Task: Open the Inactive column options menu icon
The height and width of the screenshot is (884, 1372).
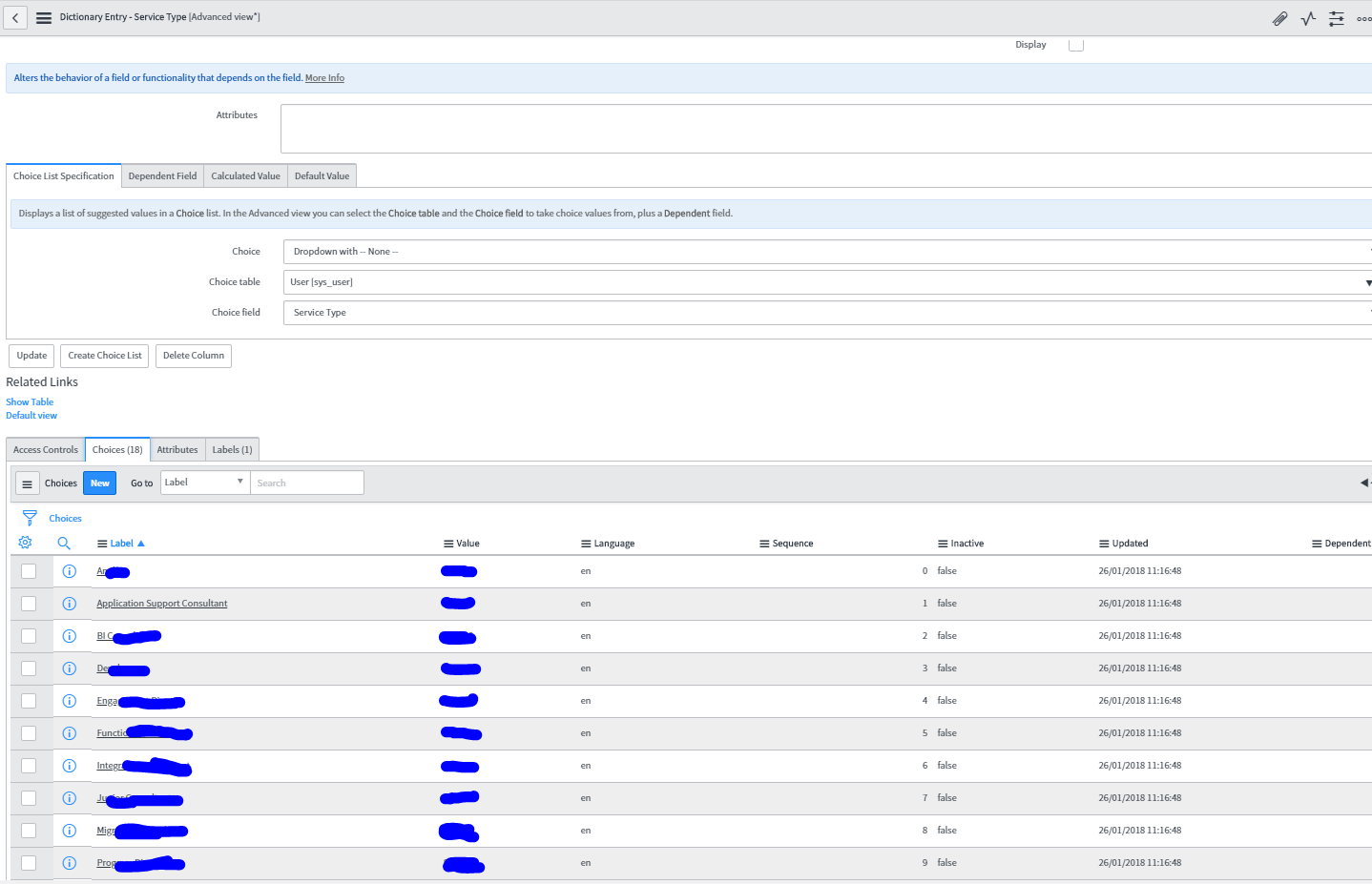Action: click(943, 544)
